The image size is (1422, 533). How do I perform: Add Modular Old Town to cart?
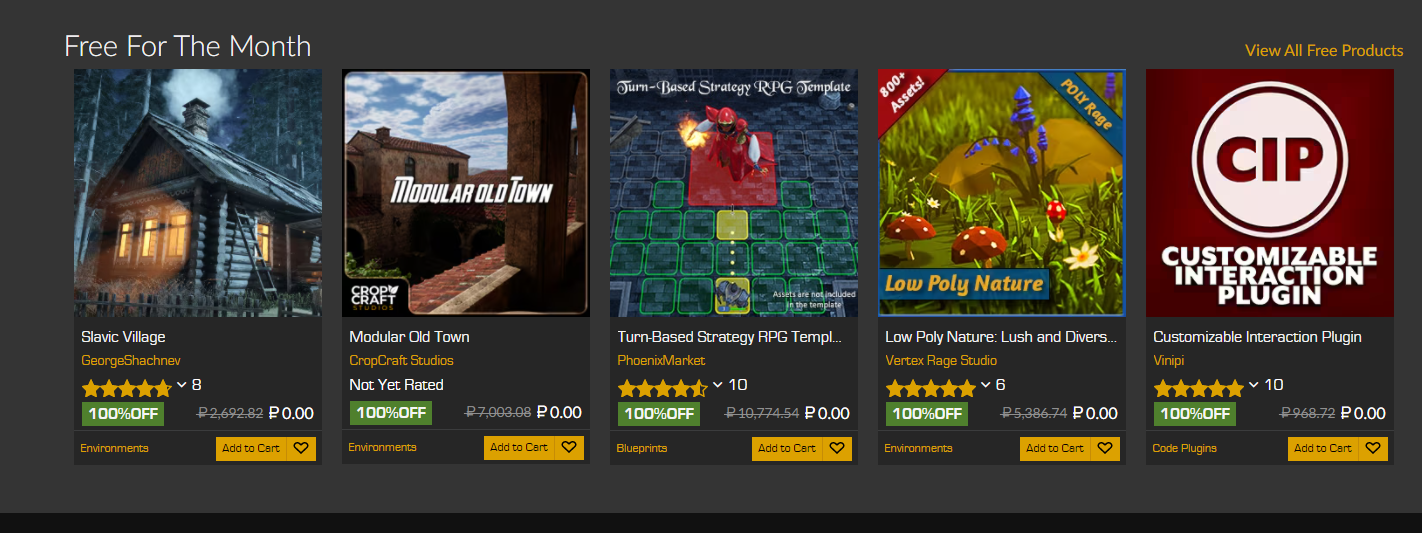click(519, 448)
